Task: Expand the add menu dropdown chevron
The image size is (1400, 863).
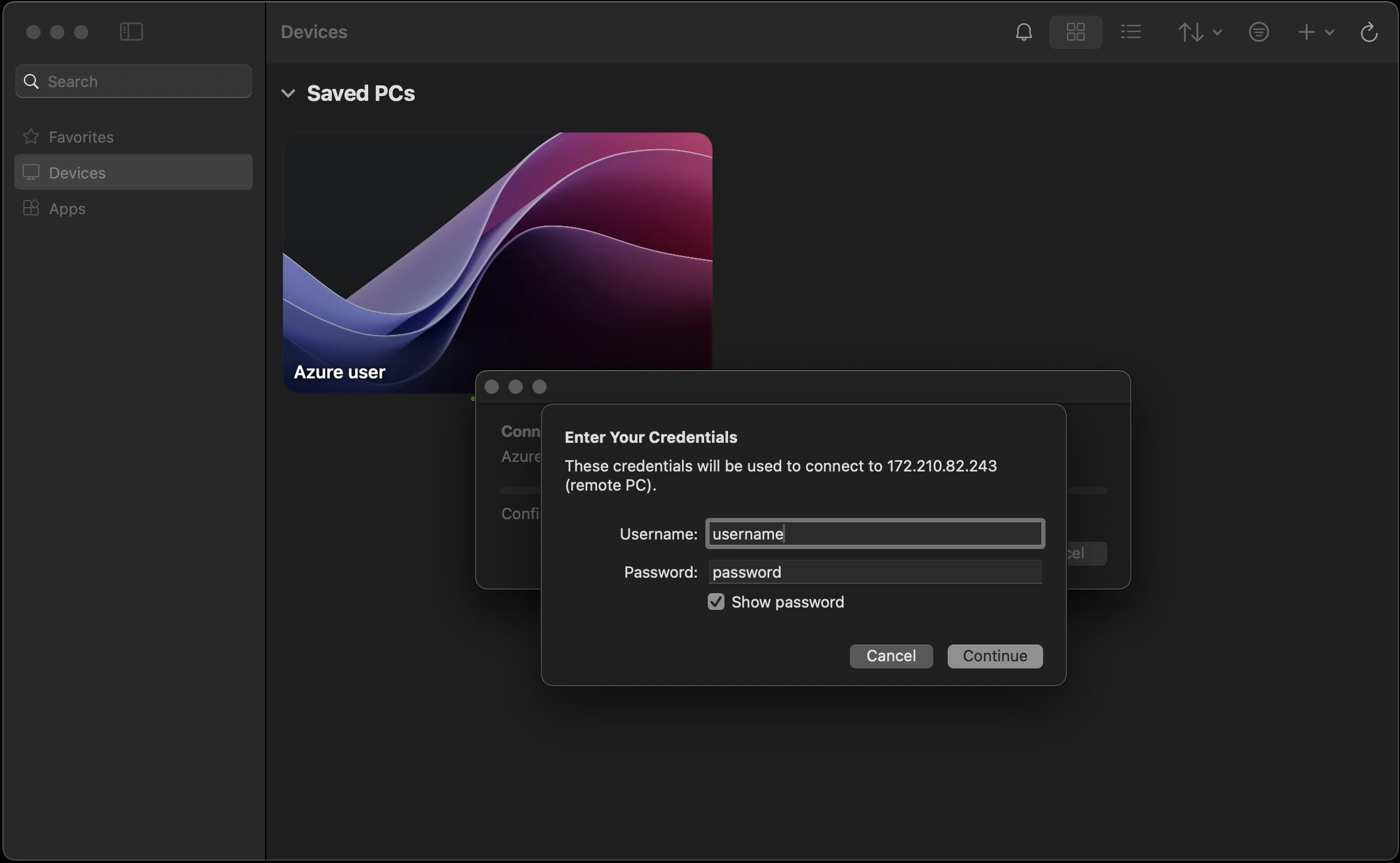Action: pos(1330,32)
